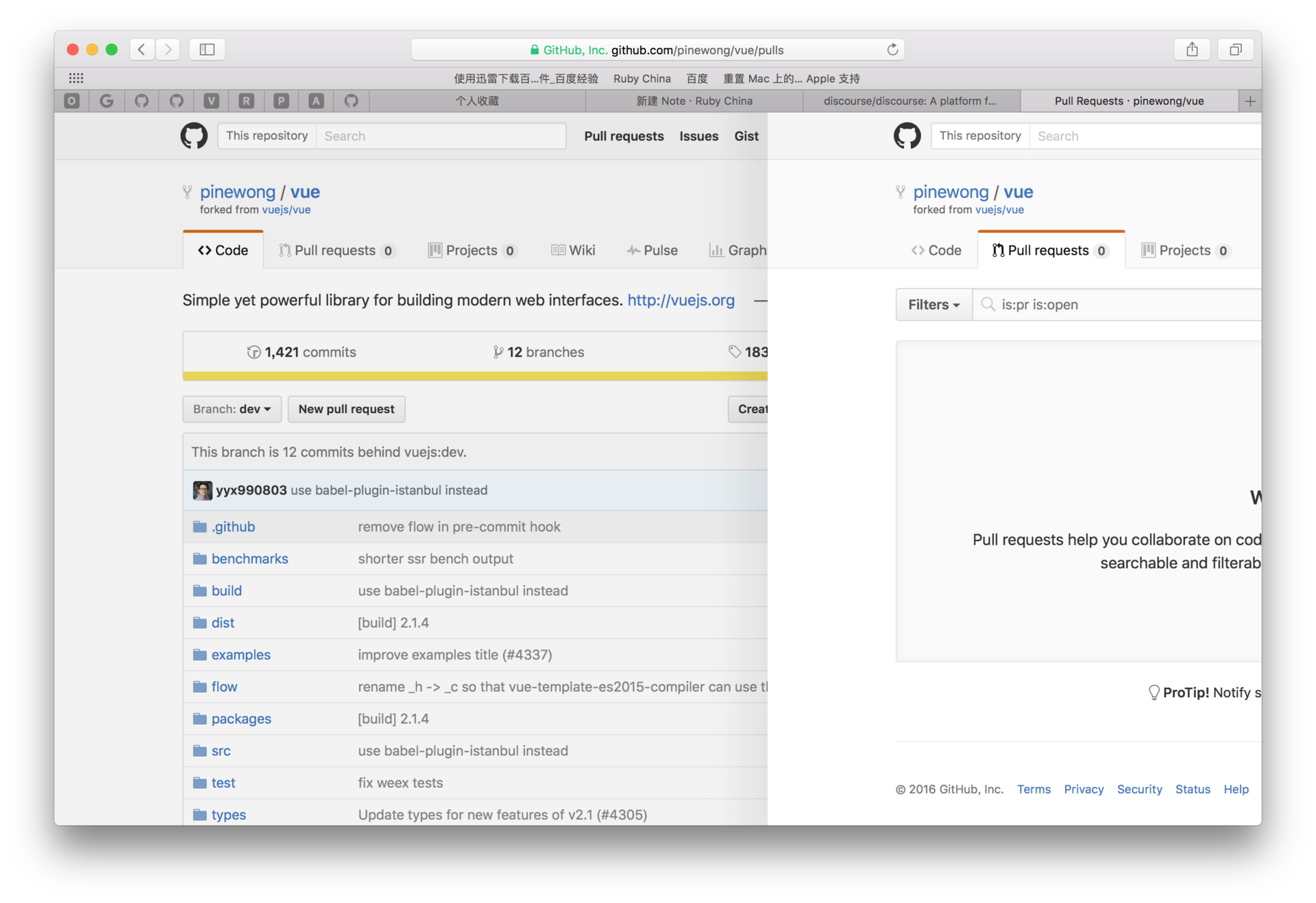Click Gist in top navigation

[746, 136]
